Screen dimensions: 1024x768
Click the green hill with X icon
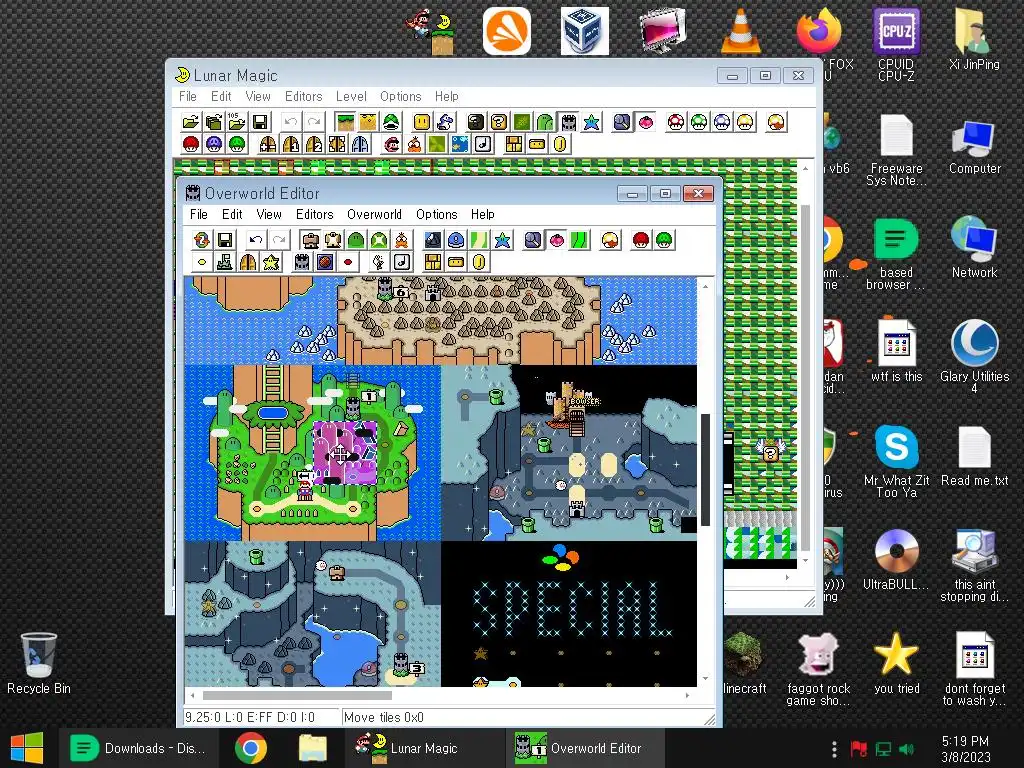[379, 240]
